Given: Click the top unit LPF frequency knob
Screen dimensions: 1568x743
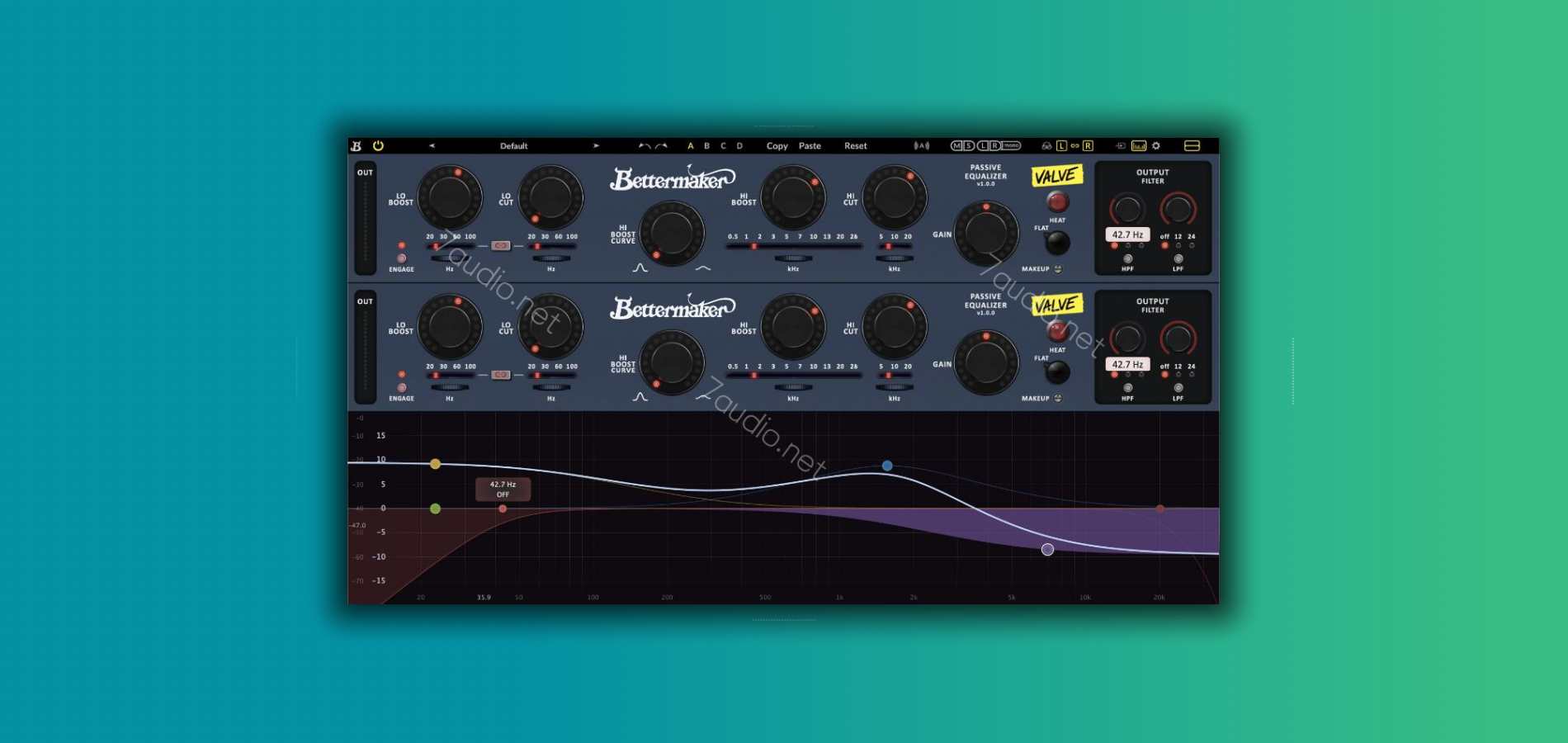Looking at the screenshot, I should click(1178, 209).
